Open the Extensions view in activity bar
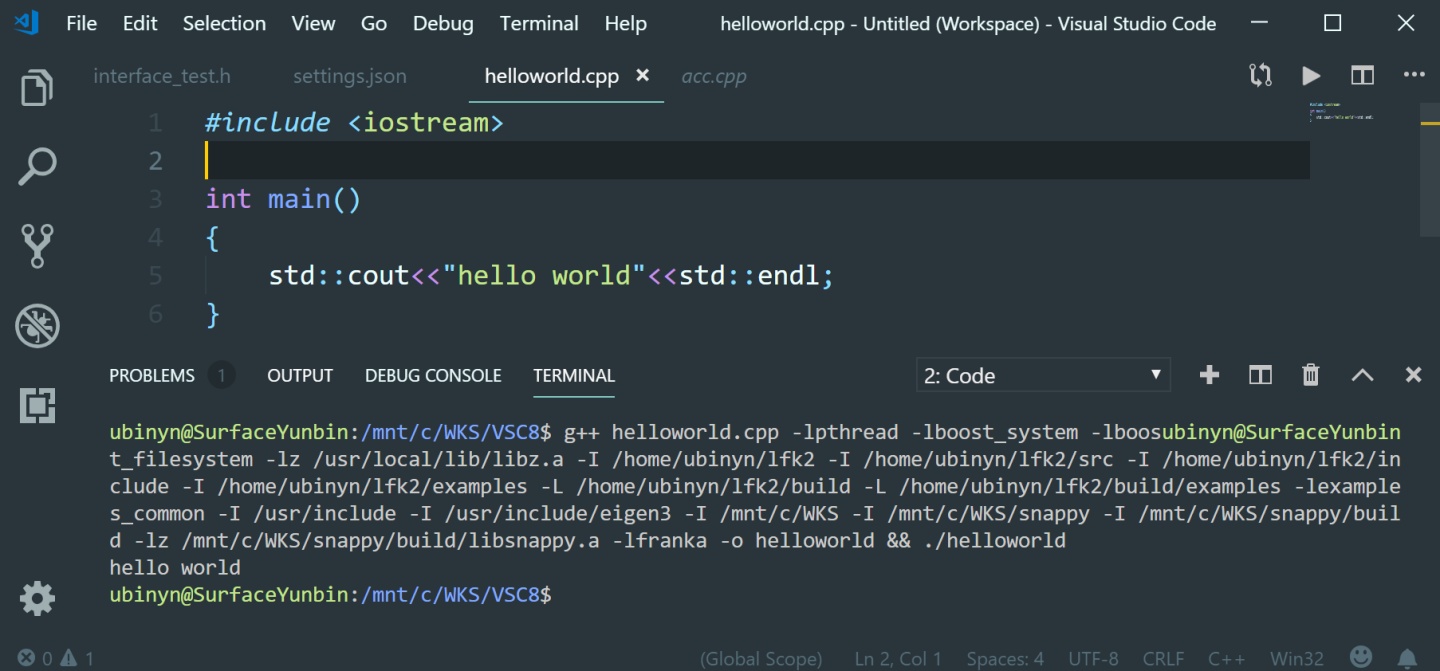Screen dimensions: 1440x671 pyautogui.click(x=37, y=405)
